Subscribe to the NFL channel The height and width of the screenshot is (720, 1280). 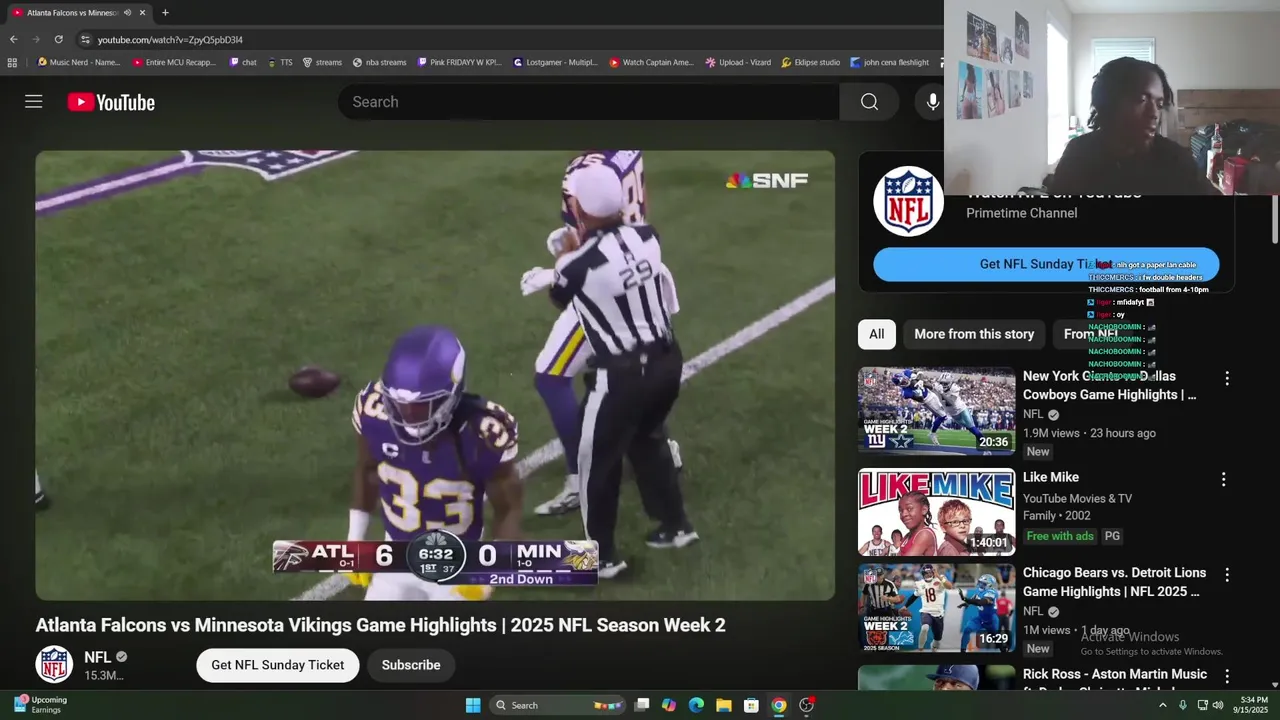[410, 665]
